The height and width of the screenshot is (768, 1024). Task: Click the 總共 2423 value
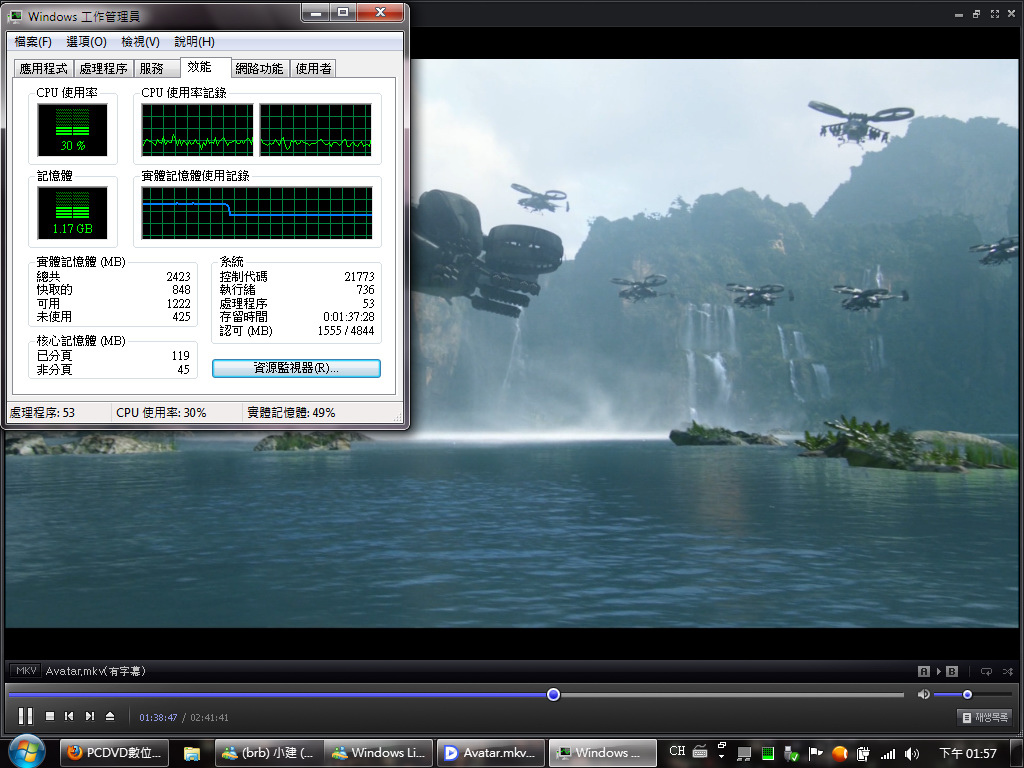coord(178,277)
